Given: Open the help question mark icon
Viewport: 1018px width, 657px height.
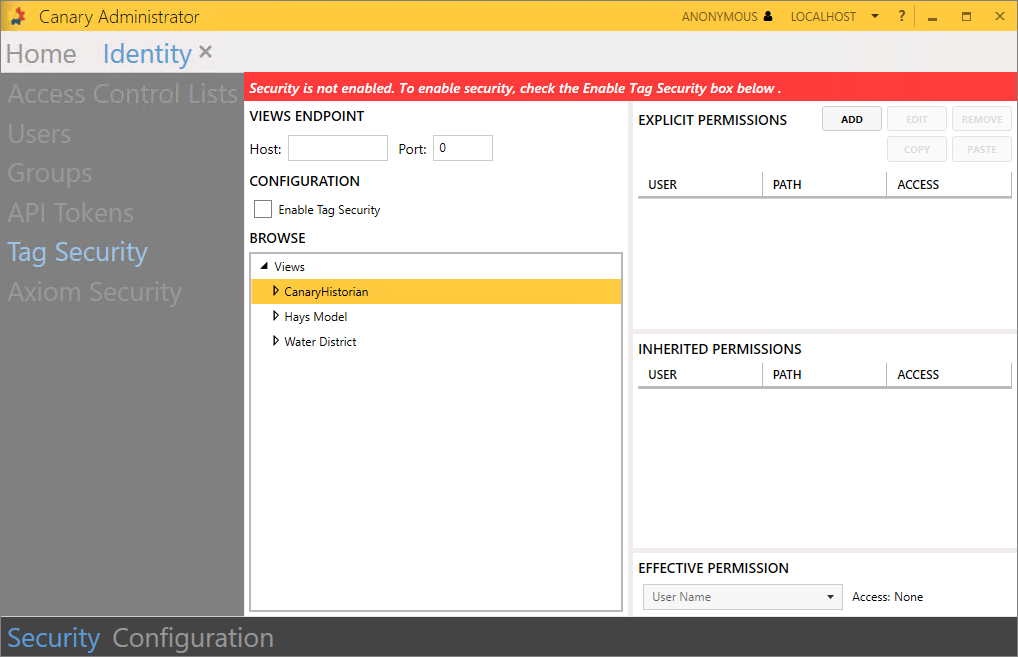Looking at the screenshot, I should coord(901,16).
